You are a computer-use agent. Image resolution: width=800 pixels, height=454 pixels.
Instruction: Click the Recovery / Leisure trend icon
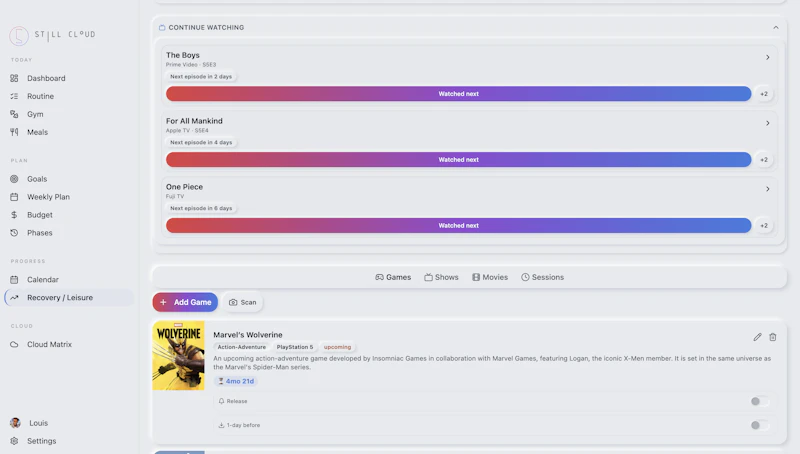pos(14,297)
